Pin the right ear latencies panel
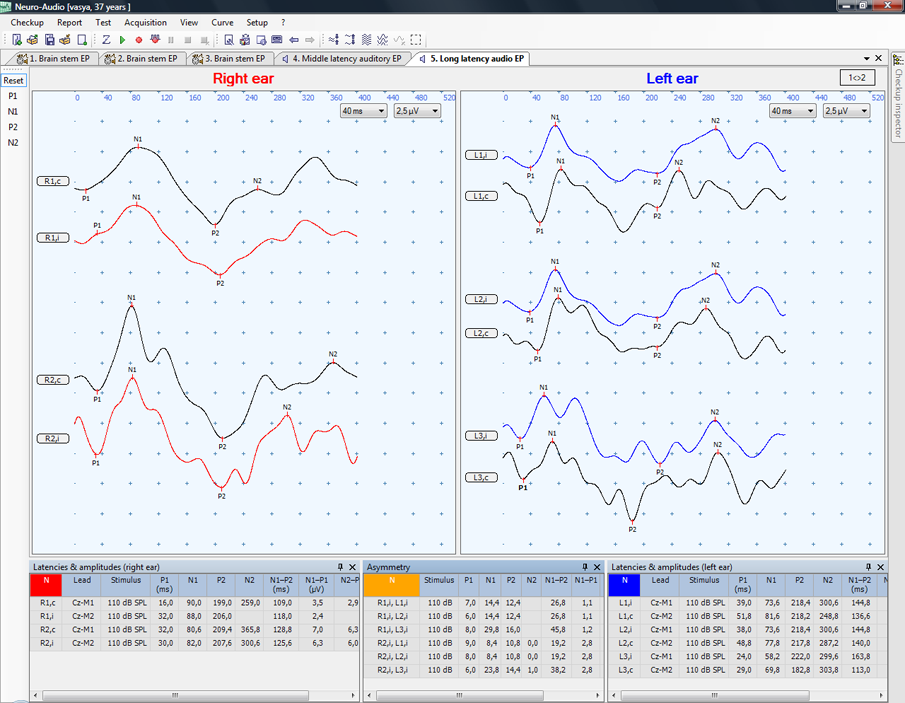 [x=341, y=567]
